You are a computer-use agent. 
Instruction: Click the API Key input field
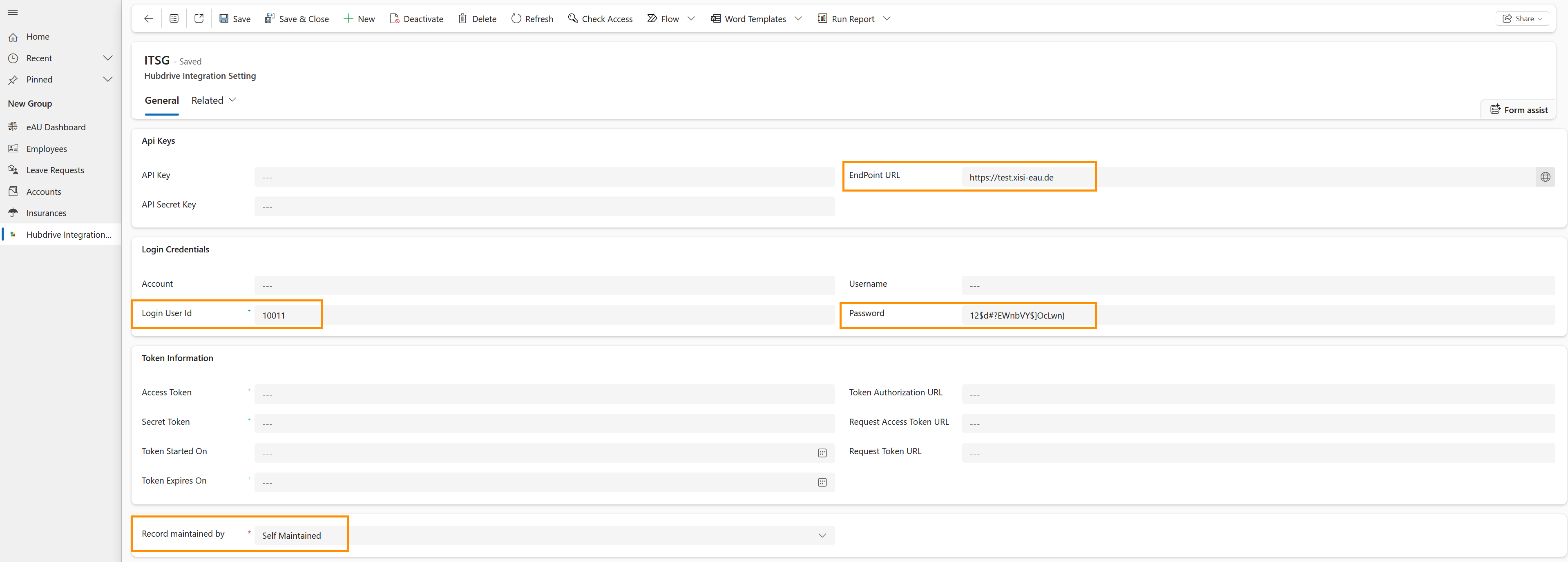(x=544, y=177)
